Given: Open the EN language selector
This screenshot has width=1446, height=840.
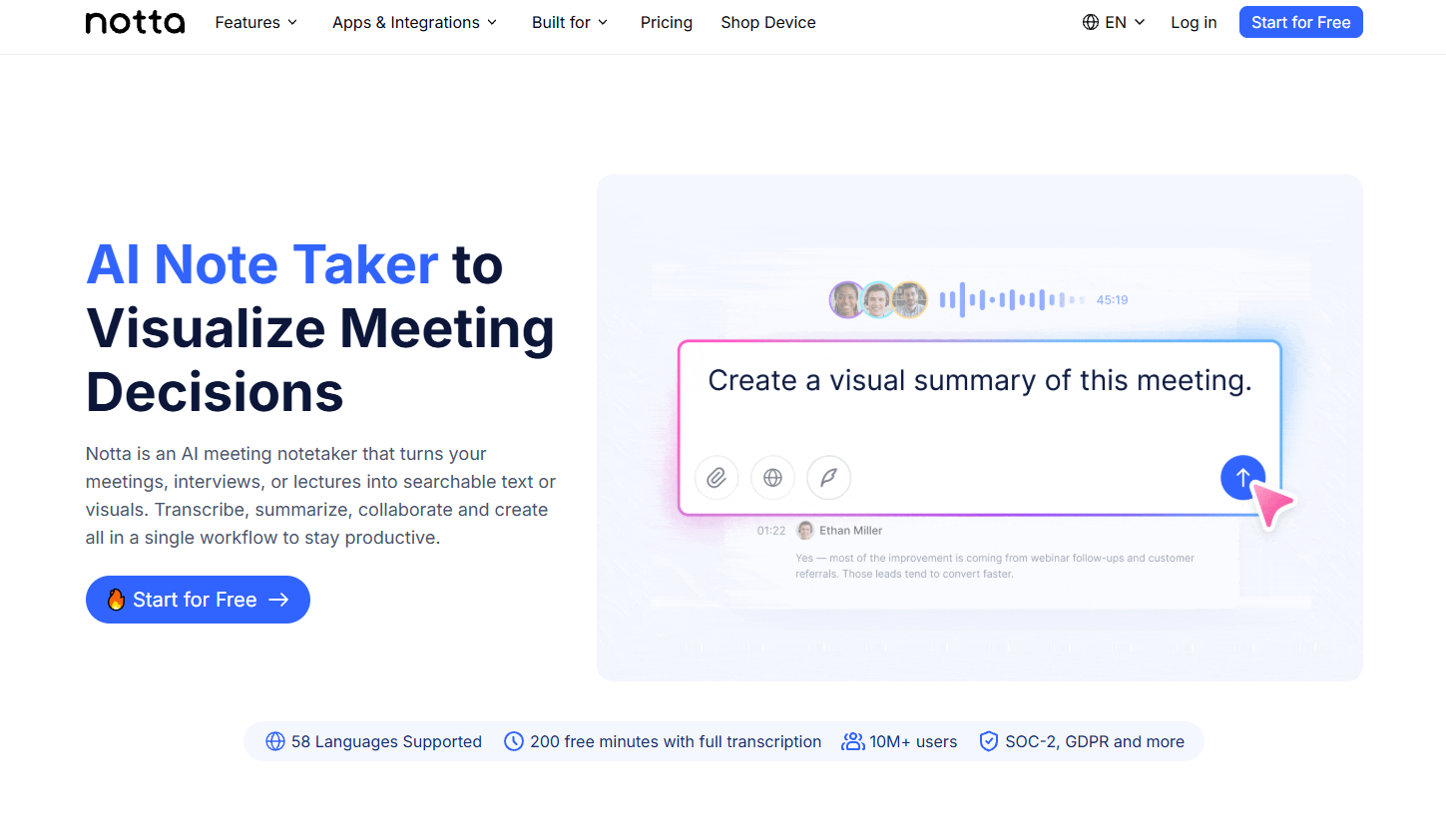Looking at the screenshot, I should [1114, 22].
